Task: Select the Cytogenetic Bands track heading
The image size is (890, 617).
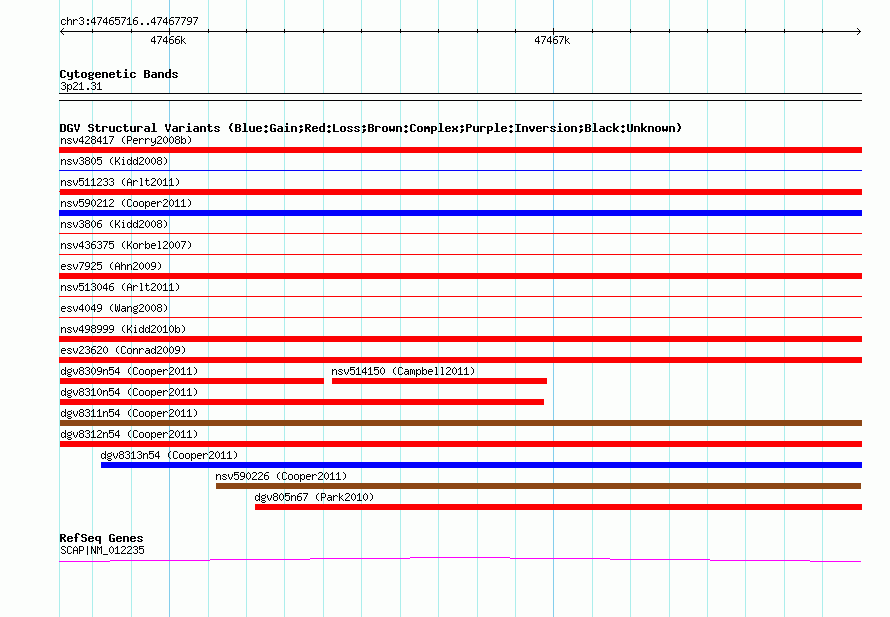Action: 119,74
